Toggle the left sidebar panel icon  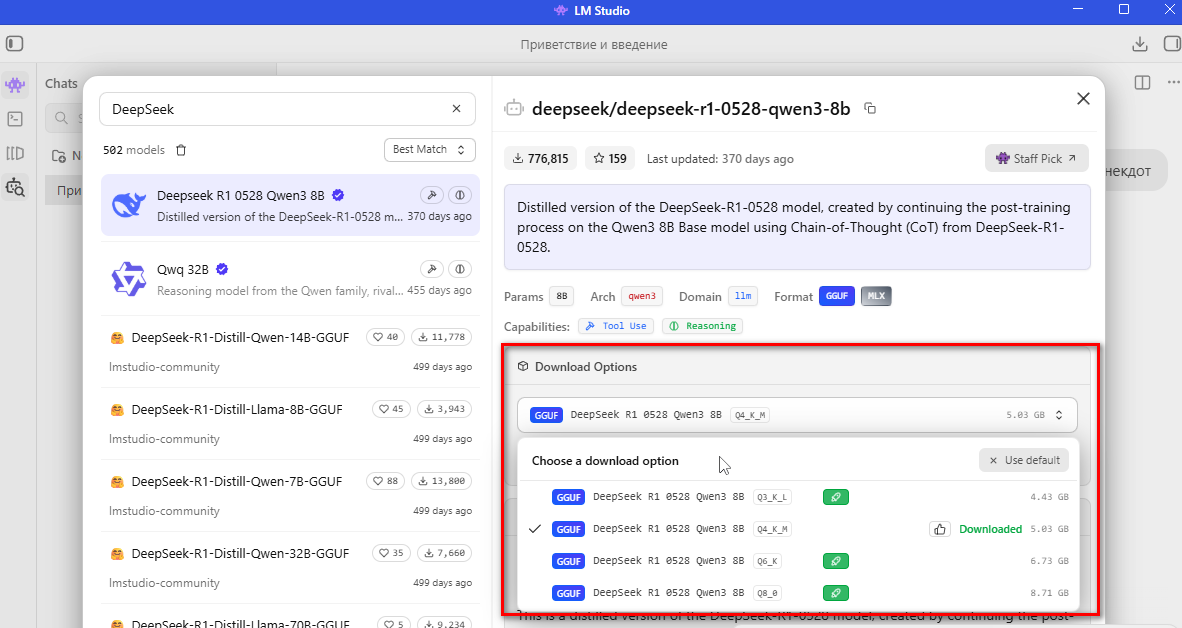pos(14,44)
